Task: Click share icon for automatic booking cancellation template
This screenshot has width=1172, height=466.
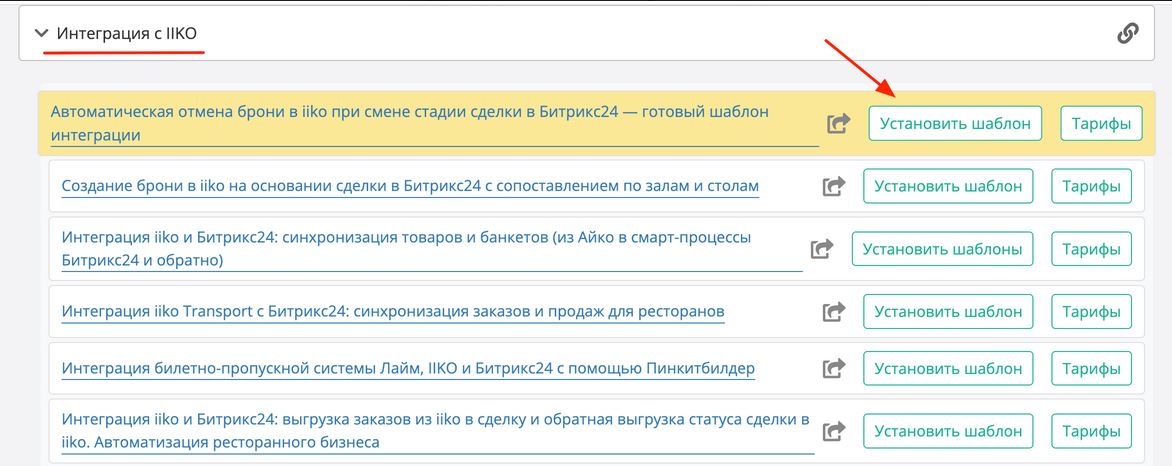Action: coord(838,124)
